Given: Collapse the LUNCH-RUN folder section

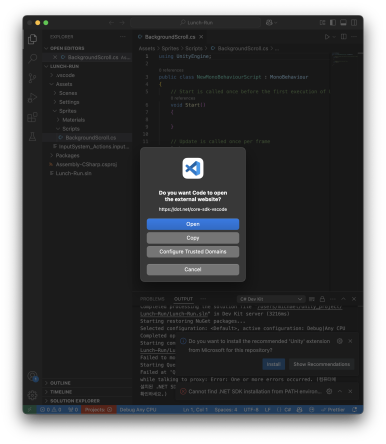Looking at the screenshot, I should pyautogui.click(x=64, y=66).
